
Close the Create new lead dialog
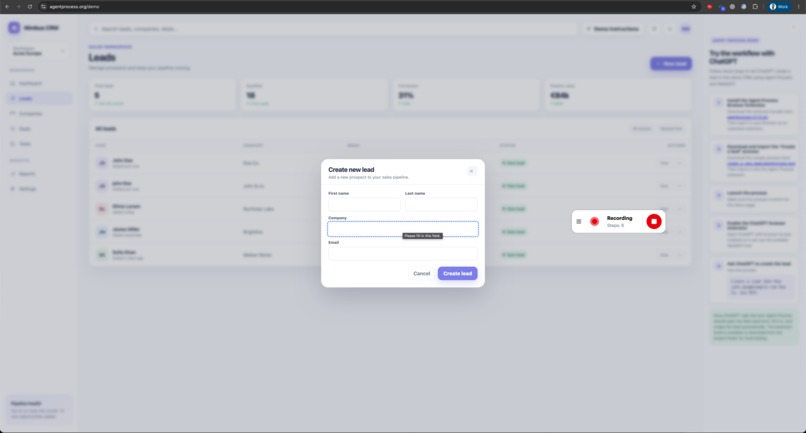[471, 171]
